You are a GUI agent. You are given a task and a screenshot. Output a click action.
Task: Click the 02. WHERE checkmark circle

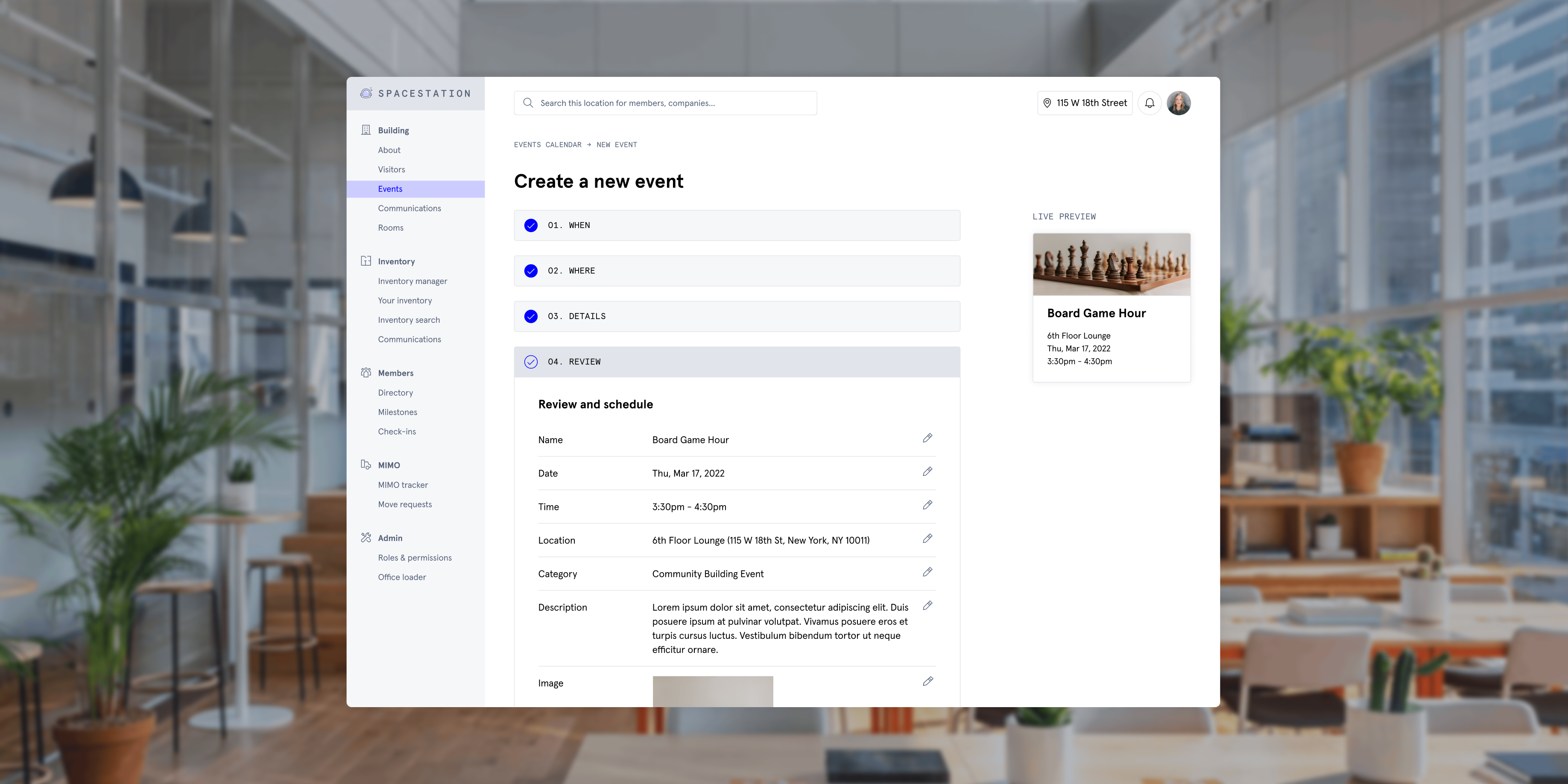531,271
